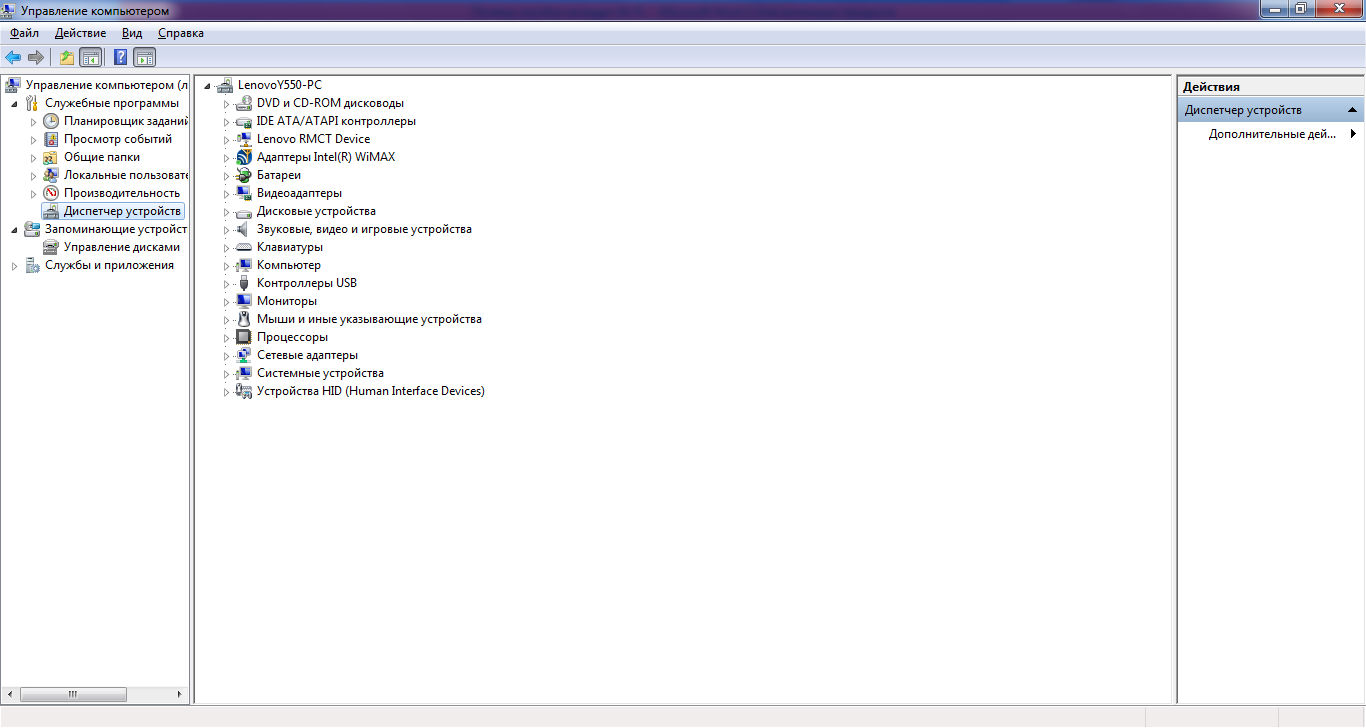Expand the Видеоадаптеры node arrow
The width and height of the screenshot is (1366, 728).
pos(227,194)
